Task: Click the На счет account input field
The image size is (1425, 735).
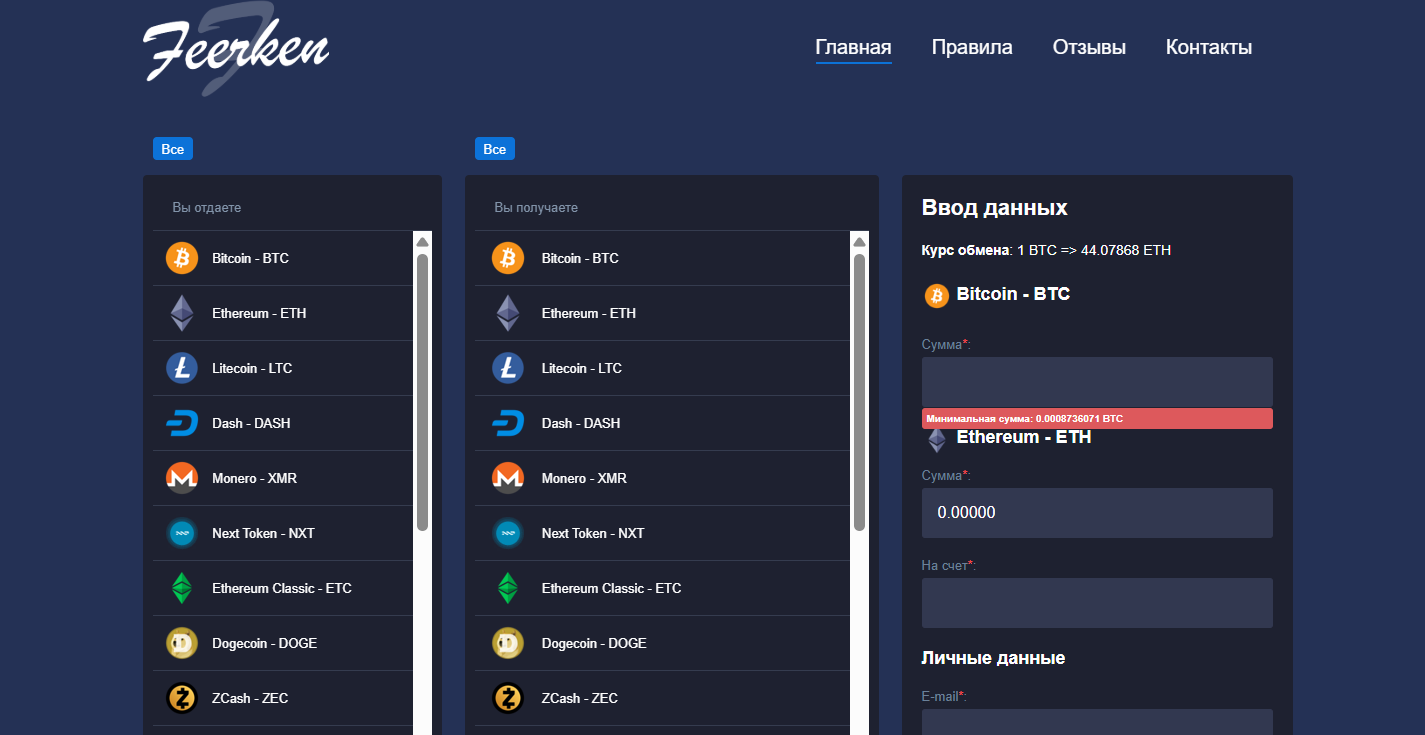Action: [1096, 603]
